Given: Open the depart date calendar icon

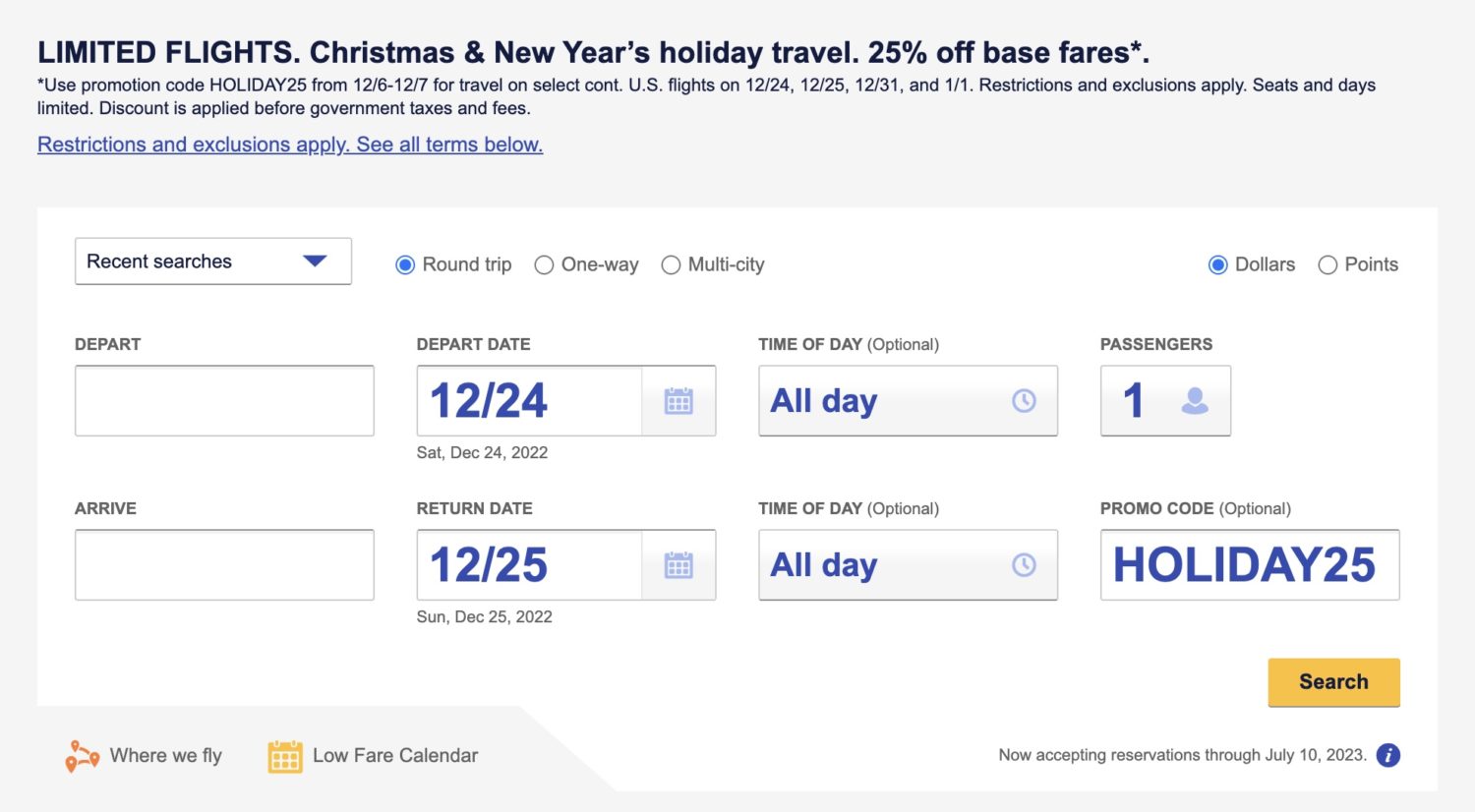Looking at the screenshot, I should [678, 400].
